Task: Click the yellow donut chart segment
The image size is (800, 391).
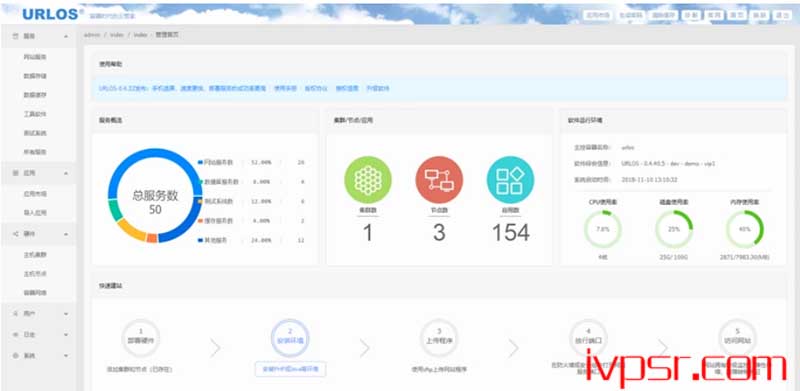Action: pyautogui.click(x=131, y=230)
